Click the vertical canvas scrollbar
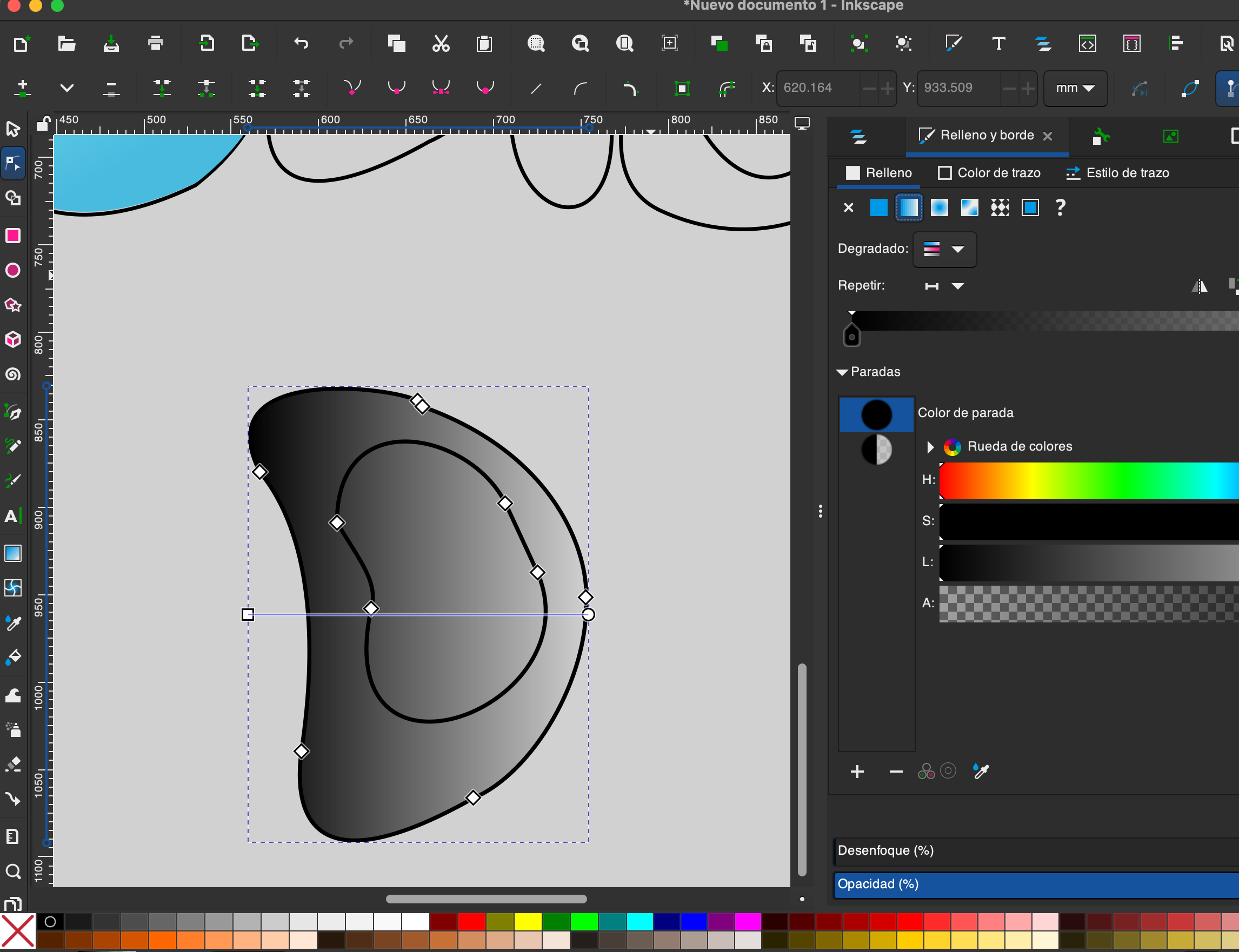The width and height of the screenshot is (1239, 952). coord(802,769)
